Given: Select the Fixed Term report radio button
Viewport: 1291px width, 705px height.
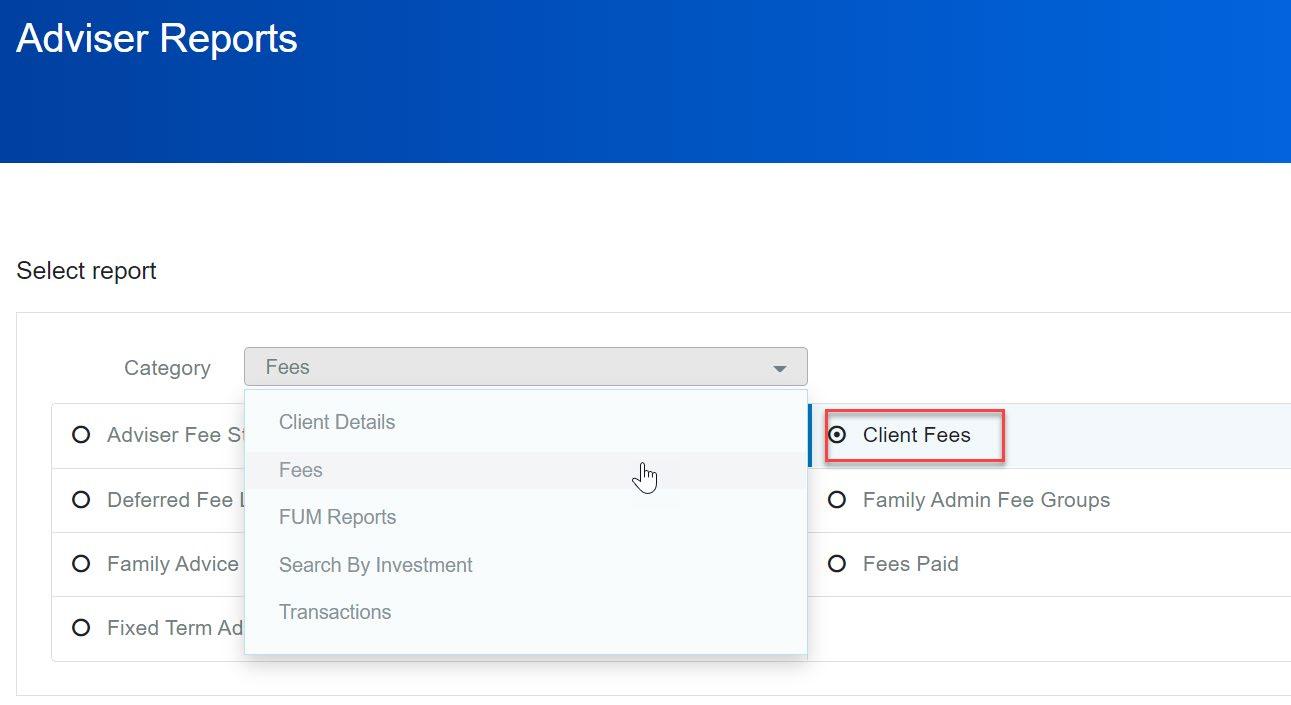Looking at the screenshot, I should [x=81, y=628].
